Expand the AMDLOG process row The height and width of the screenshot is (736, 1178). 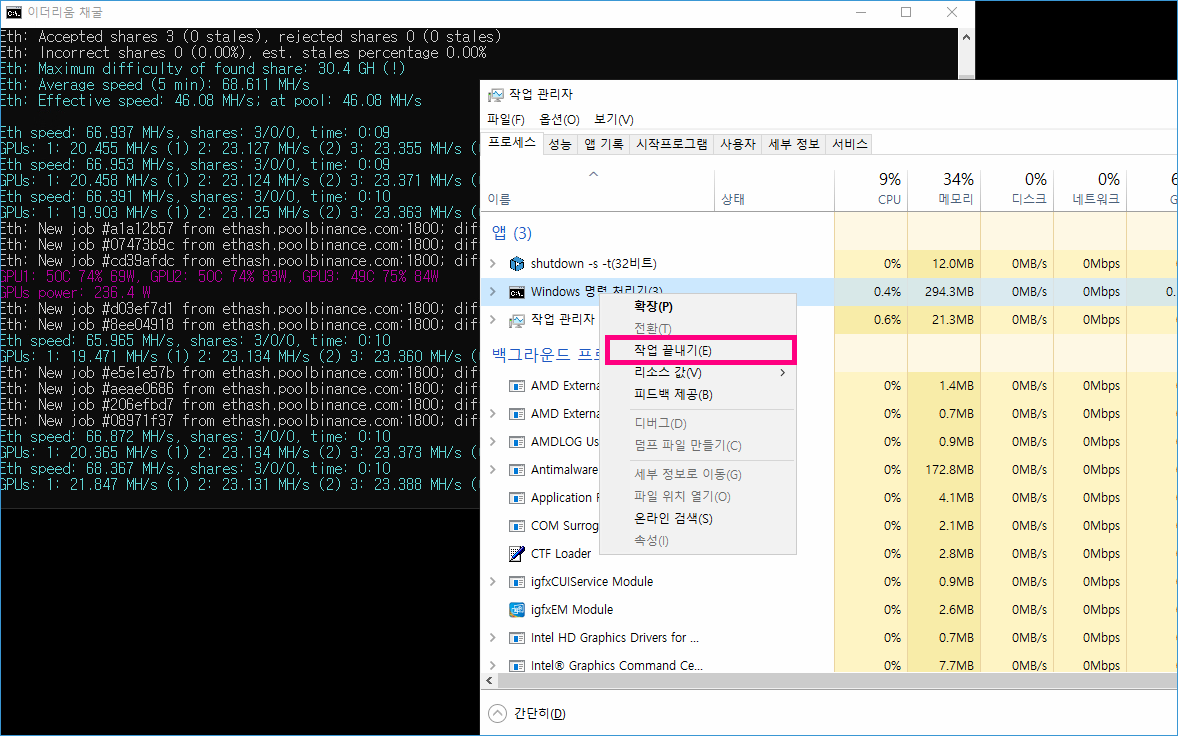coord(493,442)
